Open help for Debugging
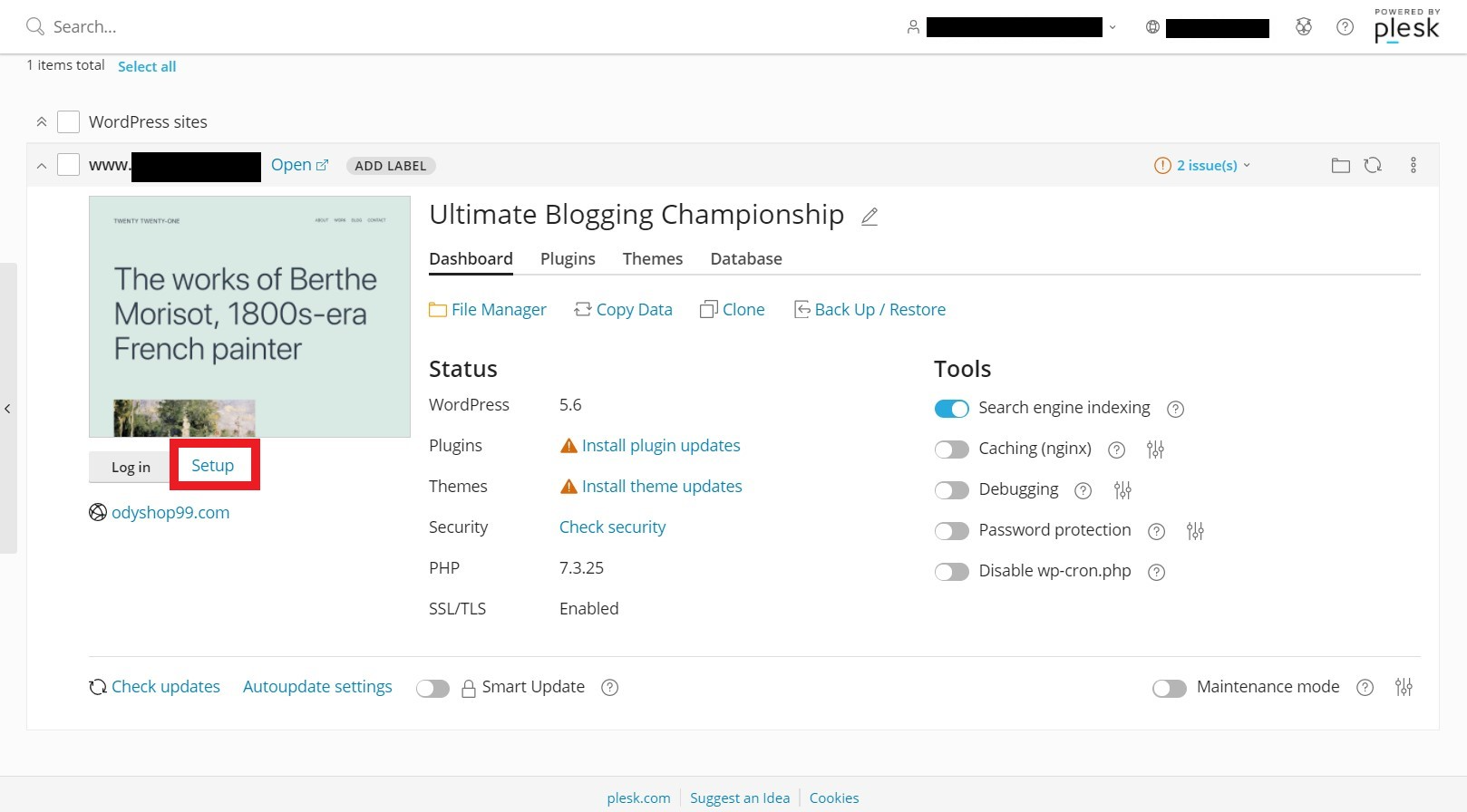This screenshot has height=812, width=1467. (x=1083, y=490)
